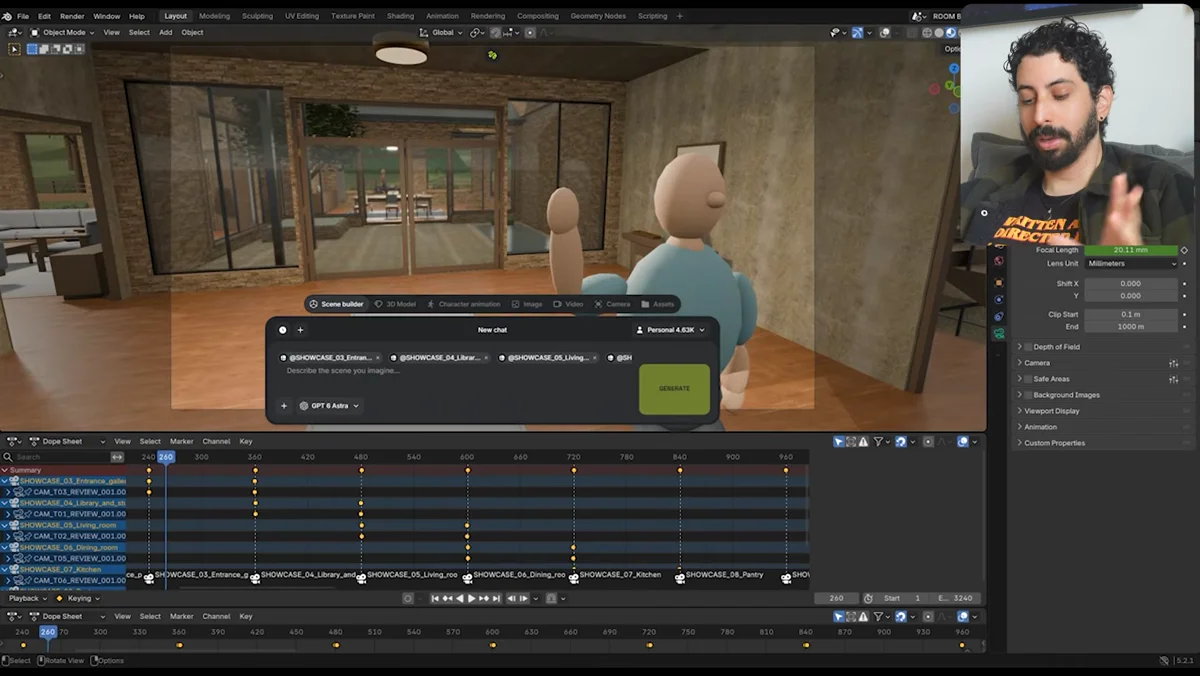Click the Clip Start value field
The width and height of the screenshot is (1200, 676).
pos(1131,314)
